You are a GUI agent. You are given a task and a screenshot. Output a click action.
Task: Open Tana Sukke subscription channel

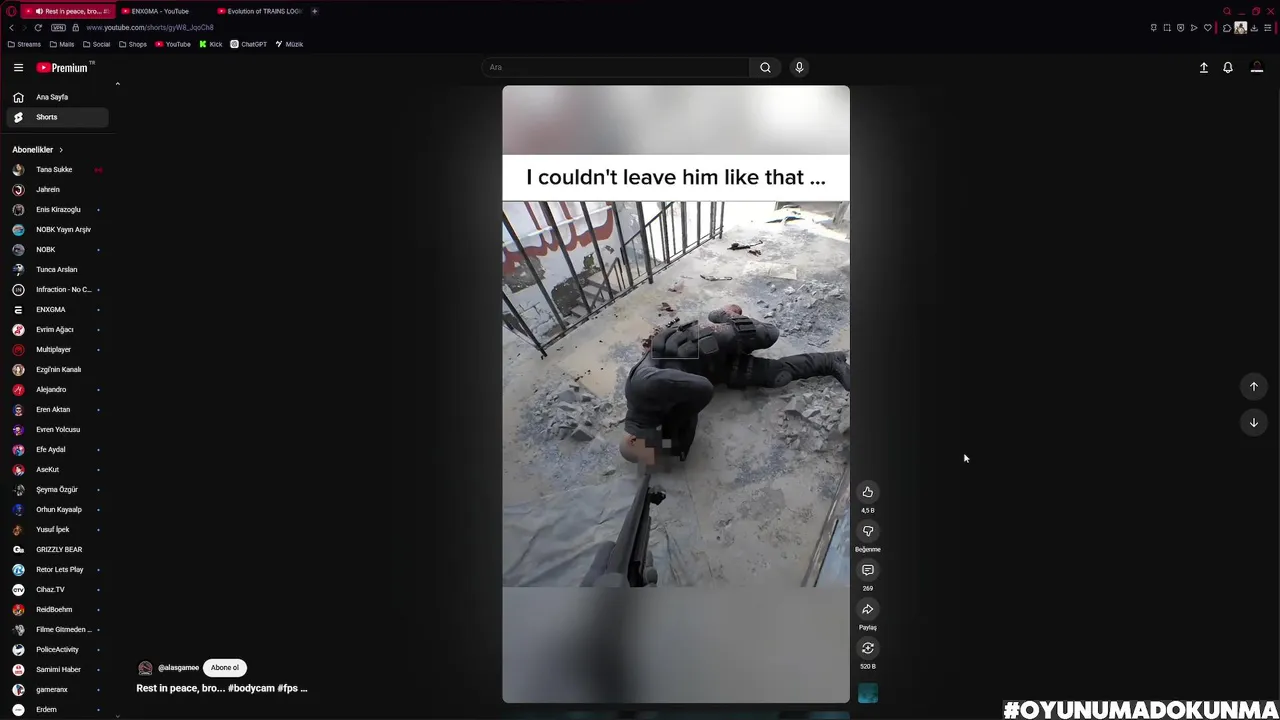tap(58, 170)
